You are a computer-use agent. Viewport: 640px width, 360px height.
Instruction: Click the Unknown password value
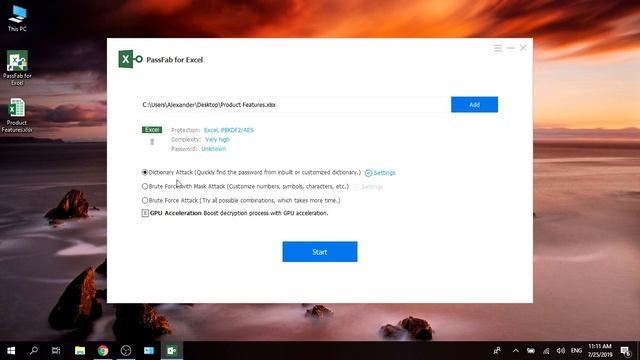(x=213, y=149)
